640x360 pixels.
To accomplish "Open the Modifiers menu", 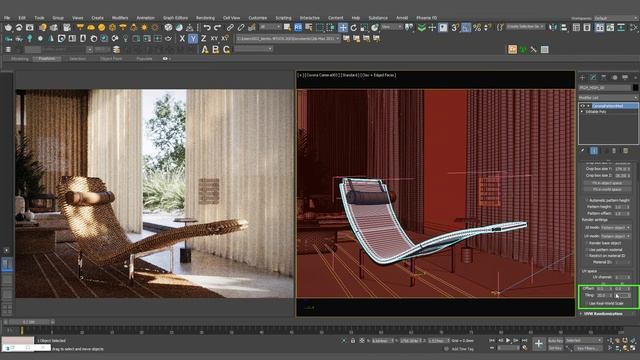I will point(120,18).
